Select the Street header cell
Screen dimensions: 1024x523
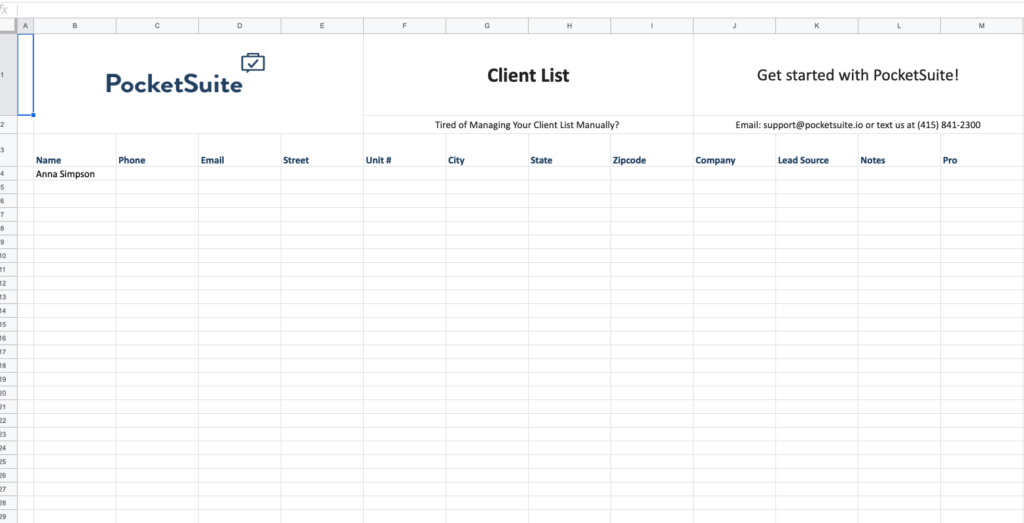coord(322,150)
